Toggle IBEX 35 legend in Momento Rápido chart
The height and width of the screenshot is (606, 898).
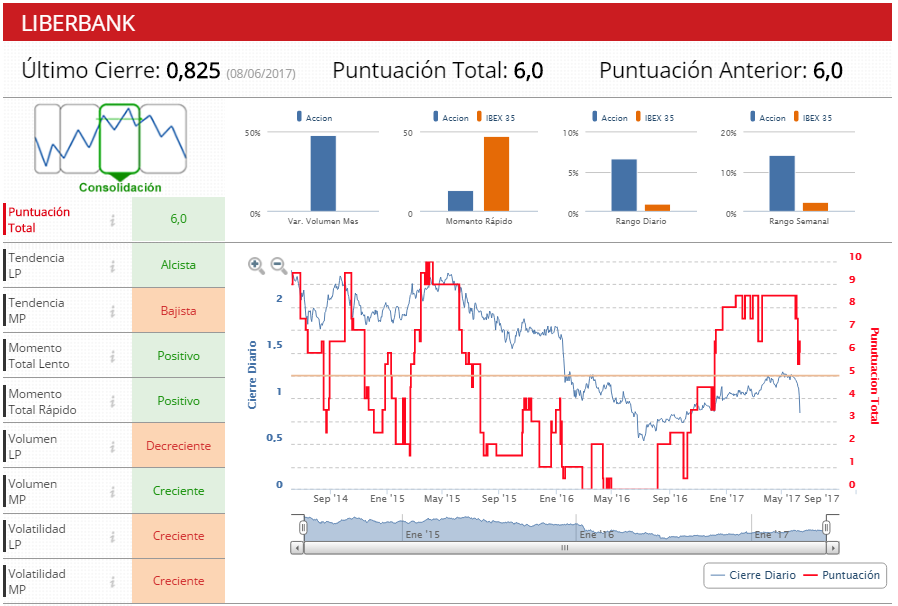(496, 117)
